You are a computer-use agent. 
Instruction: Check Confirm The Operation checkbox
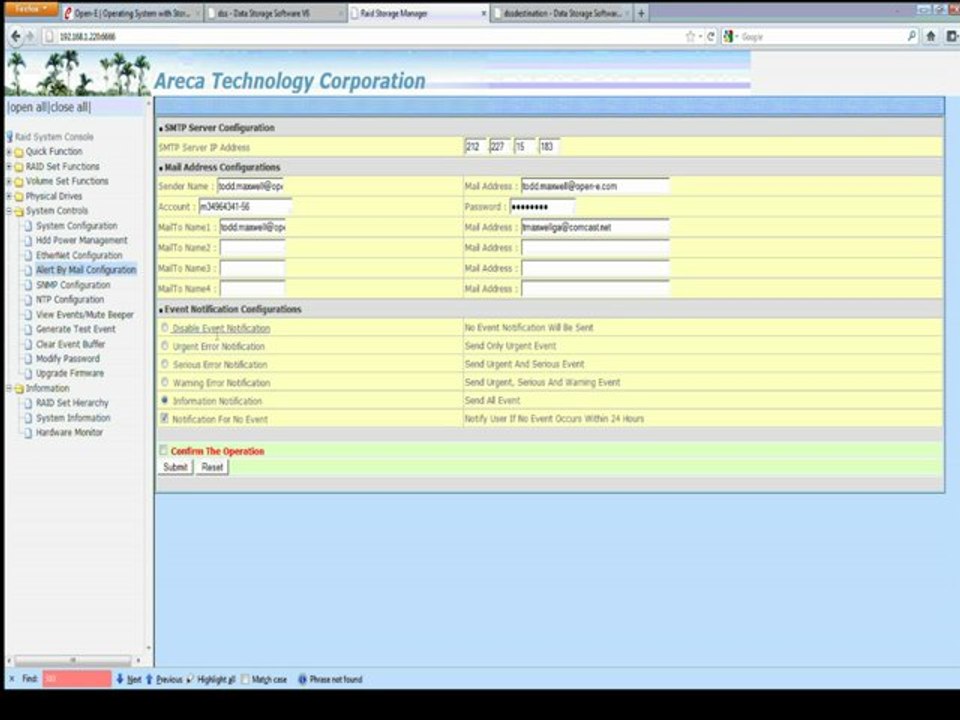(163, 451)
